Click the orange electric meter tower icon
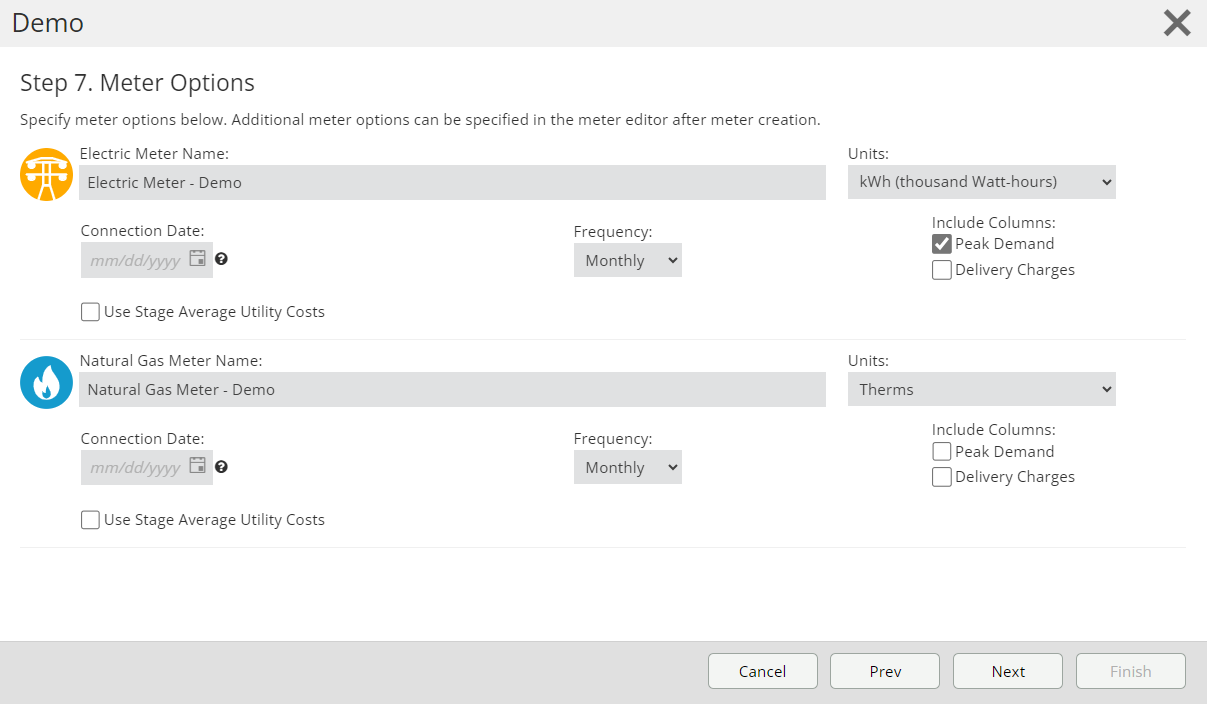 [46, 175]
